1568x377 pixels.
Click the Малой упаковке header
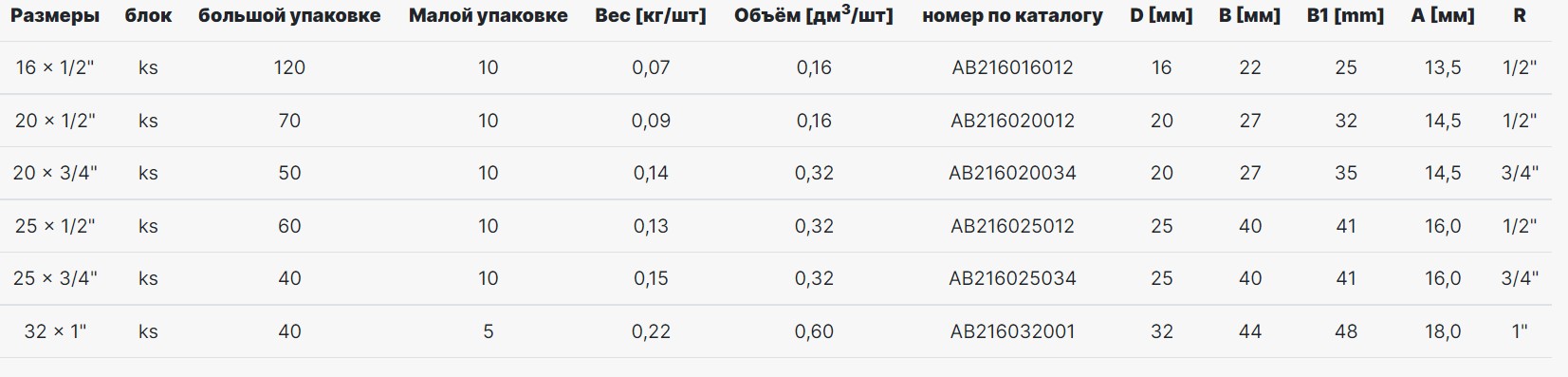(489, 16)
